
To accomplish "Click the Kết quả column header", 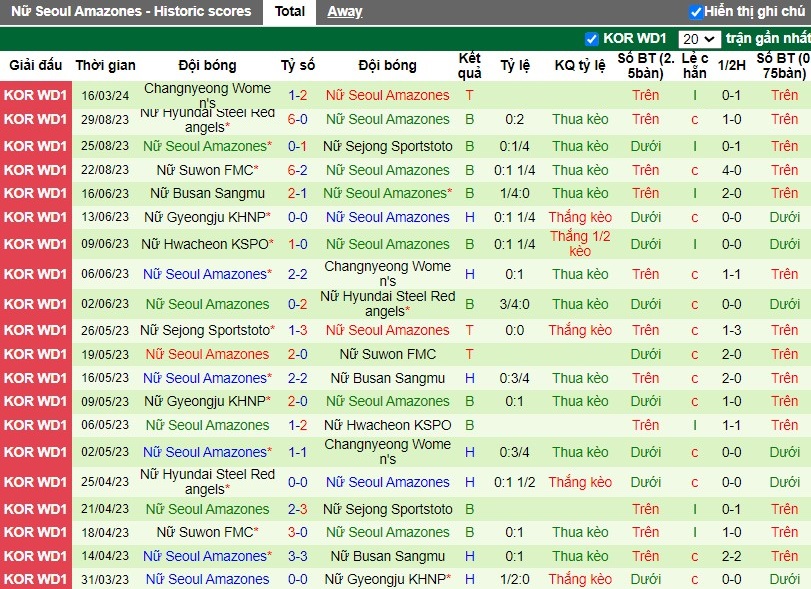I will pos(469,65).
